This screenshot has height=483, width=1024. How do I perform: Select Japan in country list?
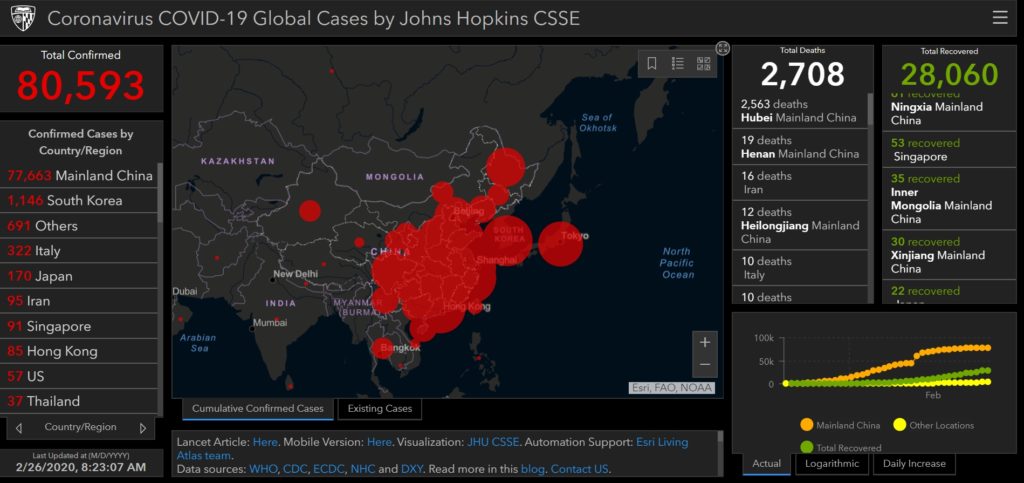tap(80, 276)
